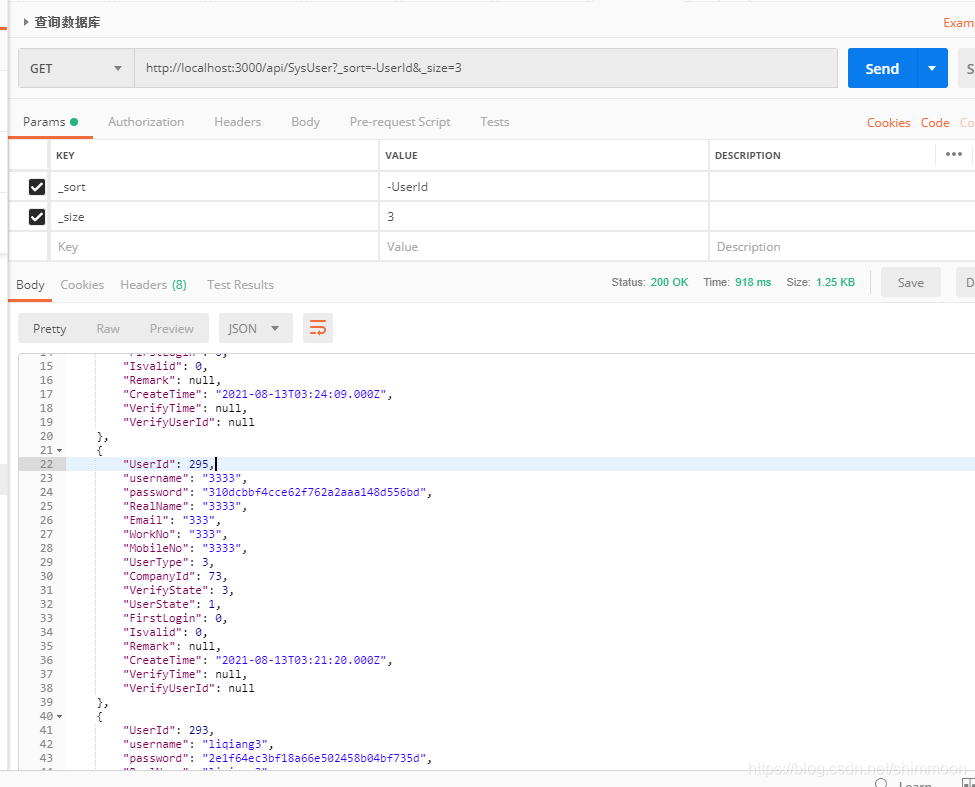Collapse JSON object at line 21
Viewport: 975px width, 787px height.
(x=60, y=450)
